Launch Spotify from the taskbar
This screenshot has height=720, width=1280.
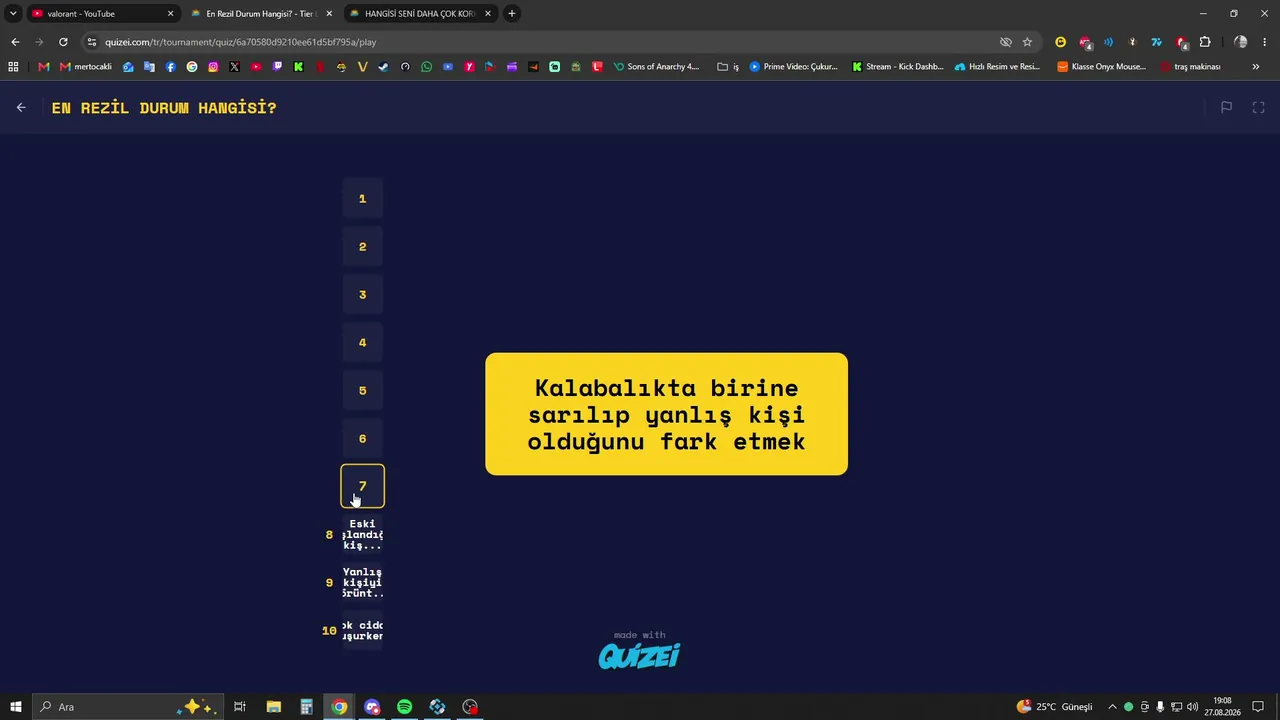click(404, 707)
